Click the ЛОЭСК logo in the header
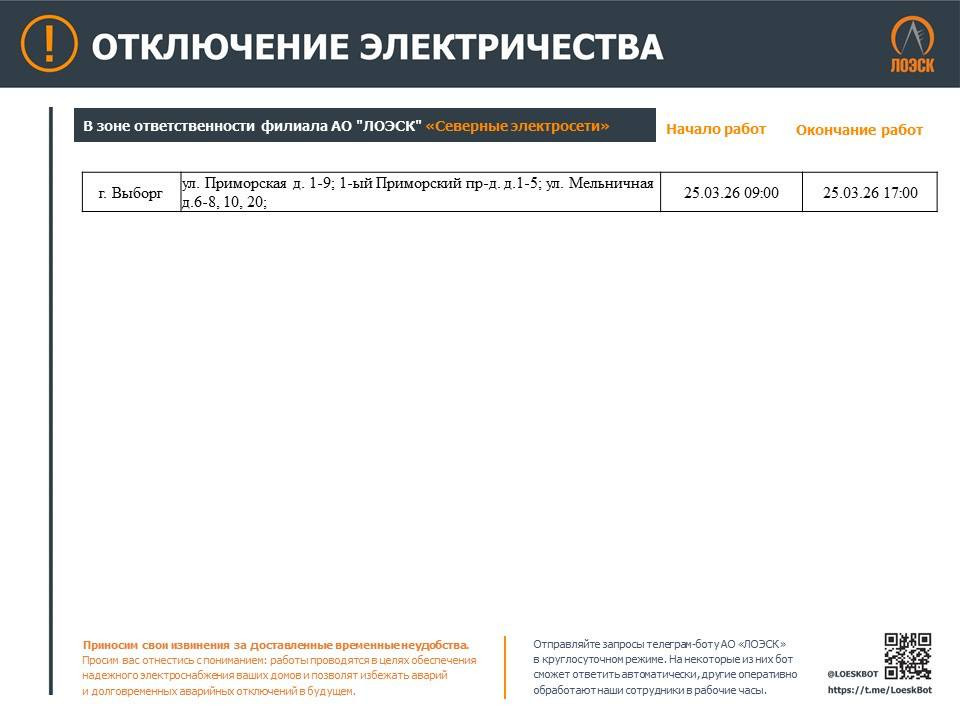This screenshot has height=720, width=960. [x=912, y=45]
